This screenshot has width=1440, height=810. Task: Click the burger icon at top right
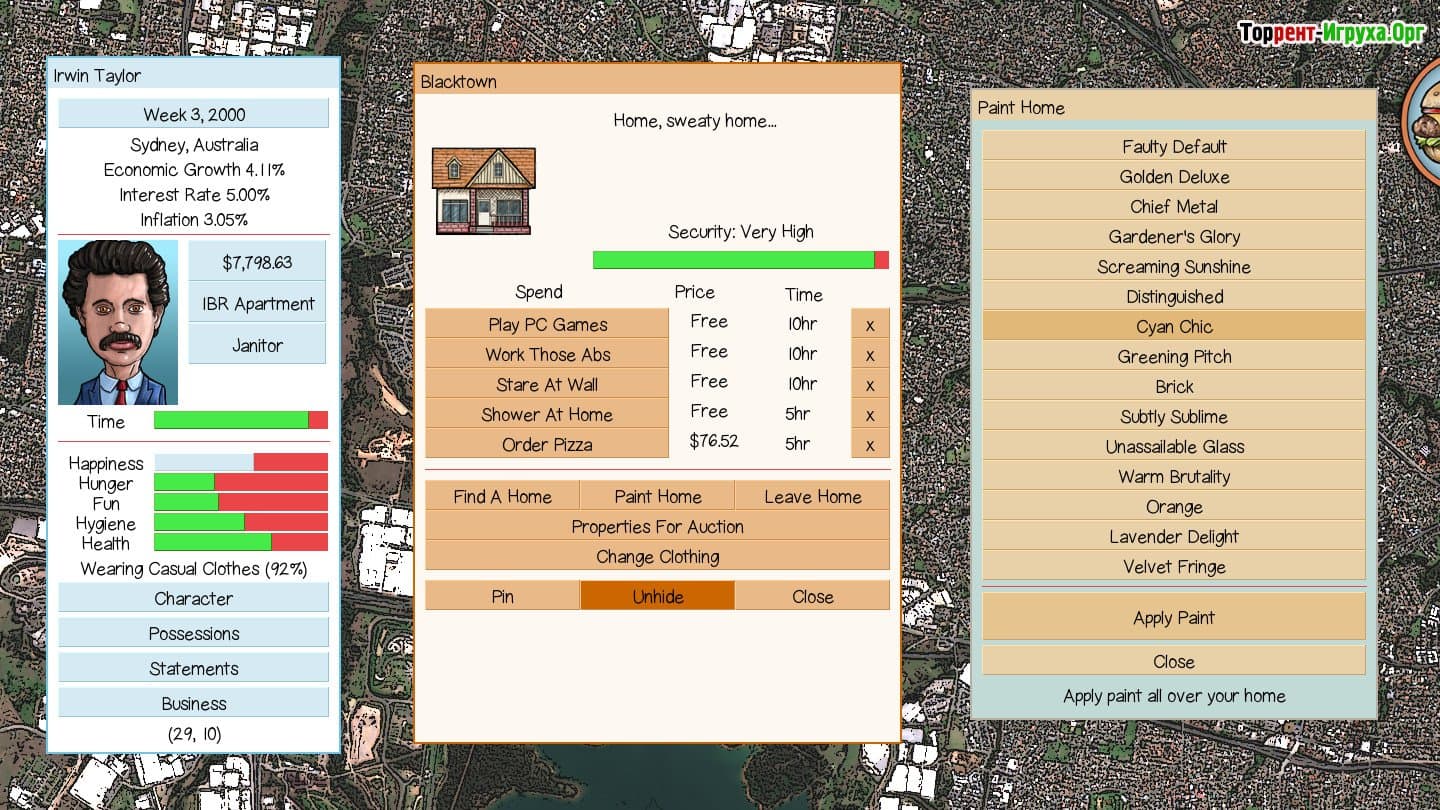[x=1424, y=121]
